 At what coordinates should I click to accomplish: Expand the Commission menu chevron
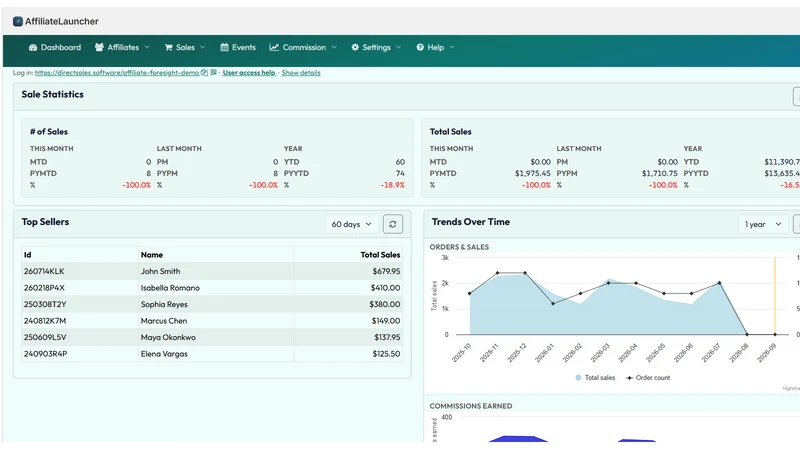click(x=334, y=47)
